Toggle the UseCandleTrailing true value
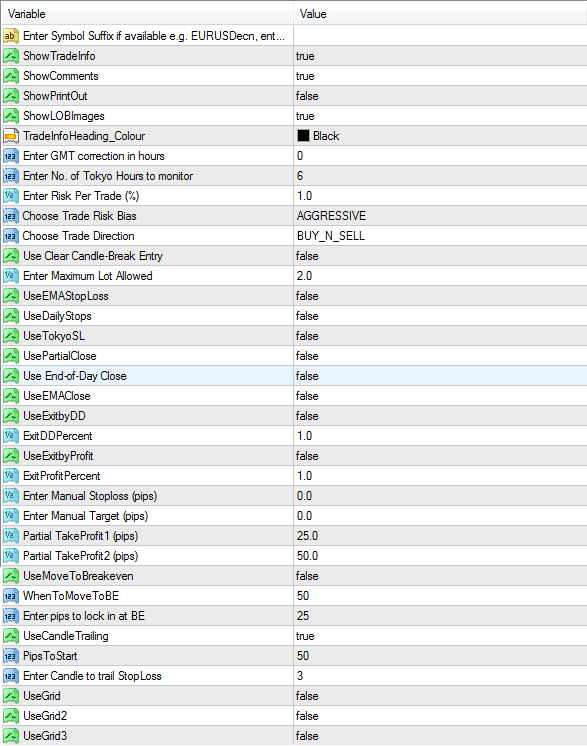Viewport: 587px width, 746px height. 440,636
